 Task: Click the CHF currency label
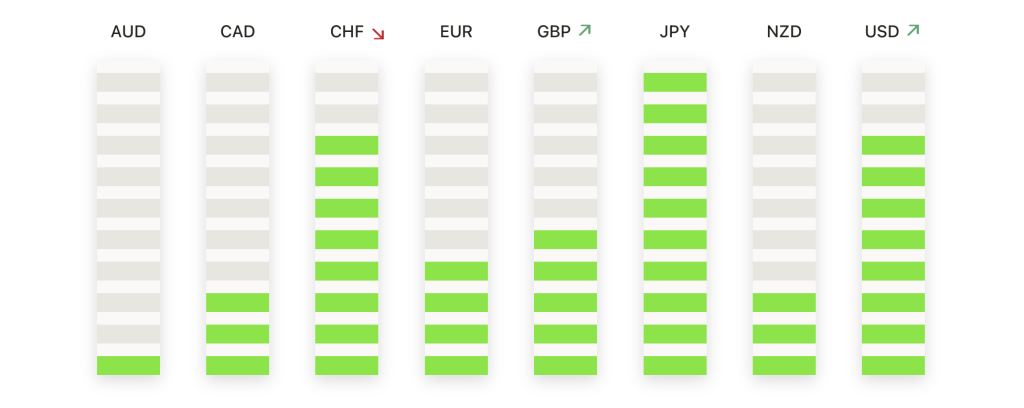(347, 32)
